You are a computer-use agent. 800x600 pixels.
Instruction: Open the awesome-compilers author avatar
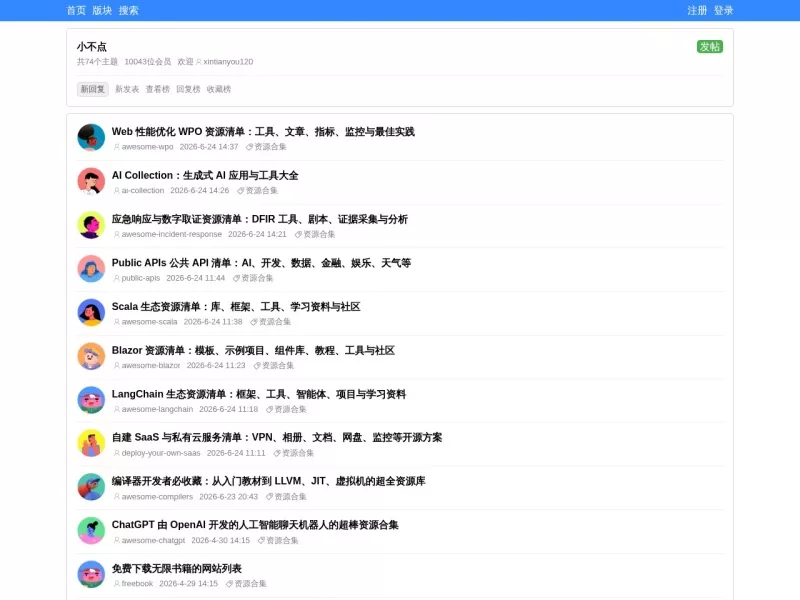tap(91, 488)
